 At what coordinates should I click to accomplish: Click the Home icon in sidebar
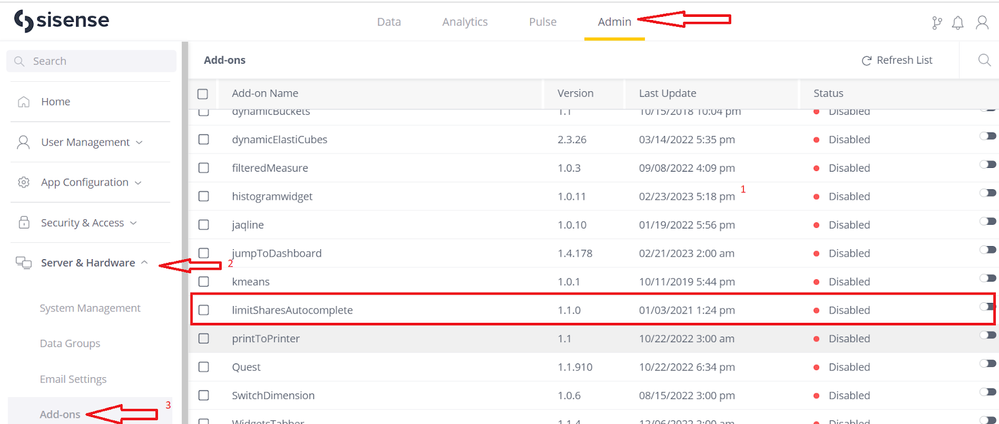[x=23, y=102]
